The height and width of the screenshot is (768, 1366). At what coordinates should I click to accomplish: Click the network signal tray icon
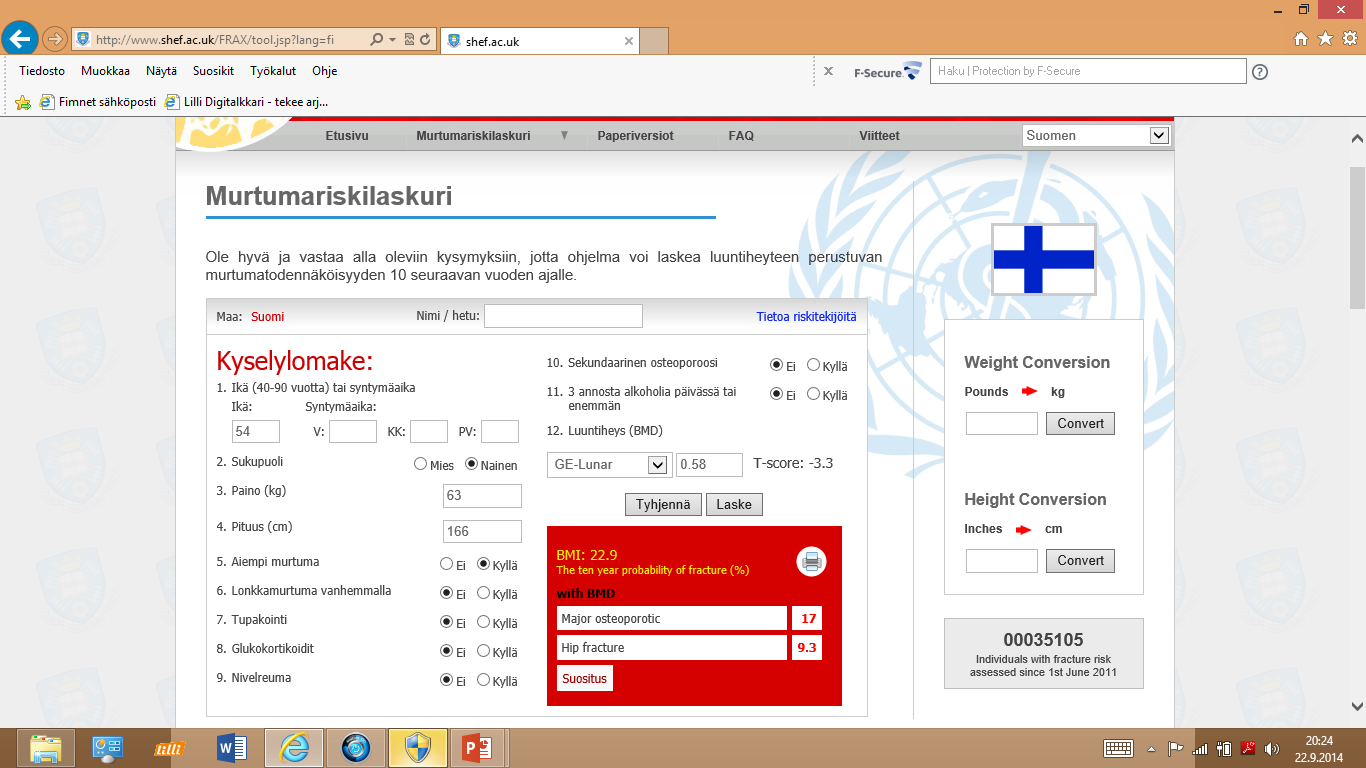(x=1200, y=748)
